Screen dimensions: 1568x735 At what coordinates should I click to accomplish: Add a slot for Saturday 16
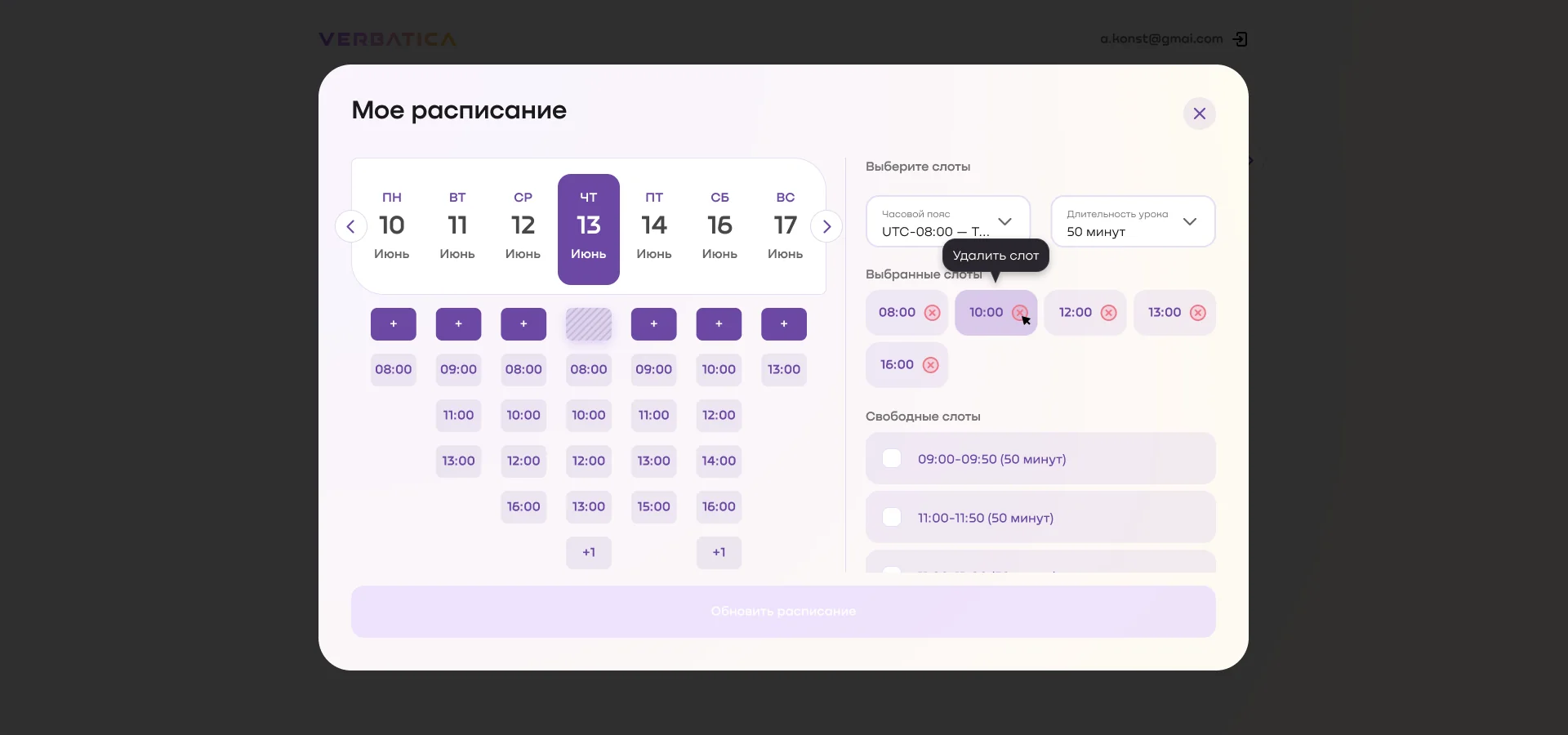click(x=719, y=324)
